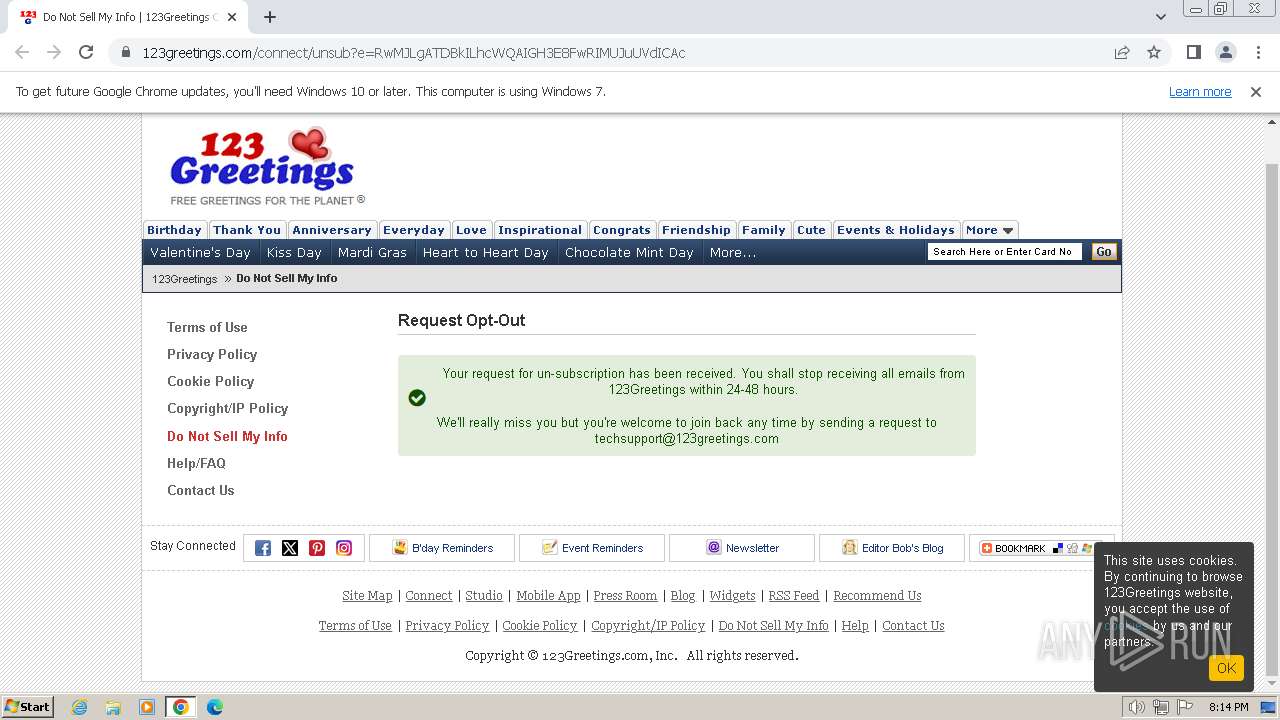Open Help/FAQ in the sidebar
The image size is (1280, 720).
(x=196, y=463)
